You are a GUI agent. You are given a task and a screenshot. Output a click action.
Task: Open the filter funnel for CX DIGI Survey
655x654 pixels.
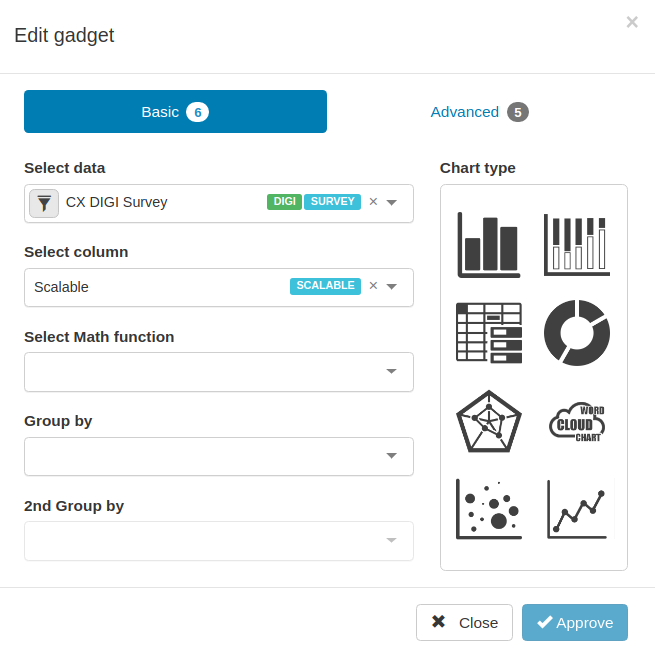[44, 203]
